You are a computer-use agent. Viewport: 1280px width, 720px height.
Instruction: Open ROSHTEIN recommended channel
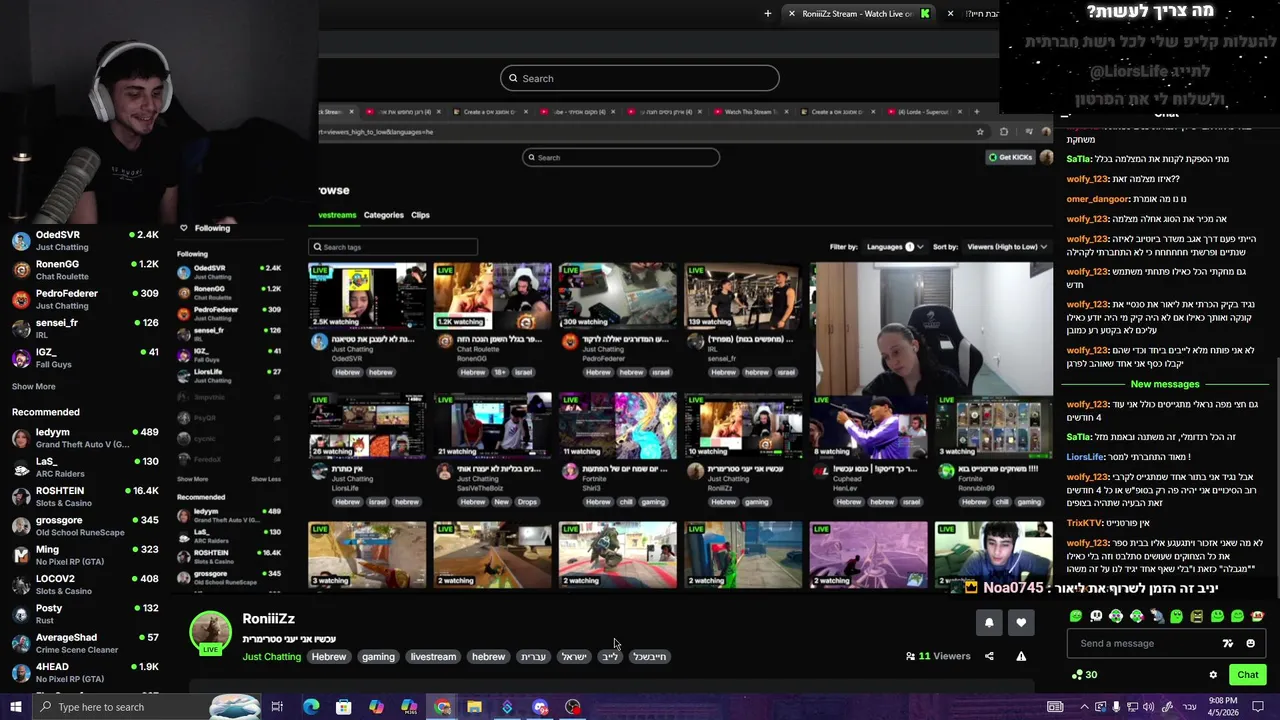[85, 497]
